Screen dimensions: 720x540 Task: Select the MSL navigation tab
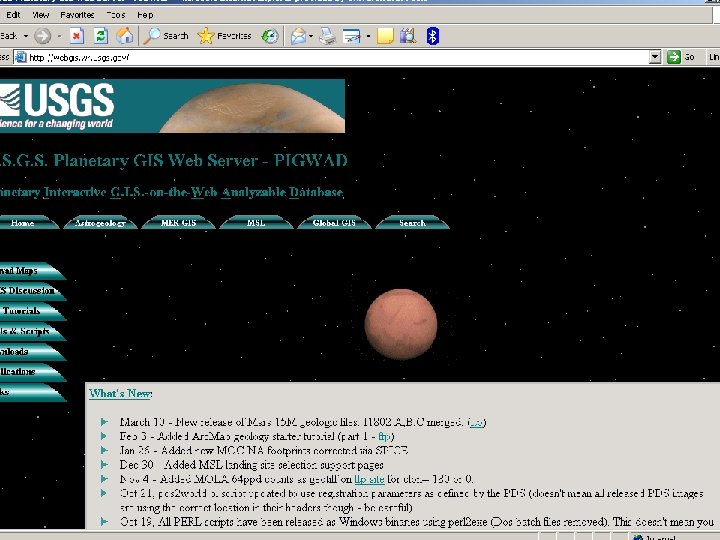[x=256, y=222]
